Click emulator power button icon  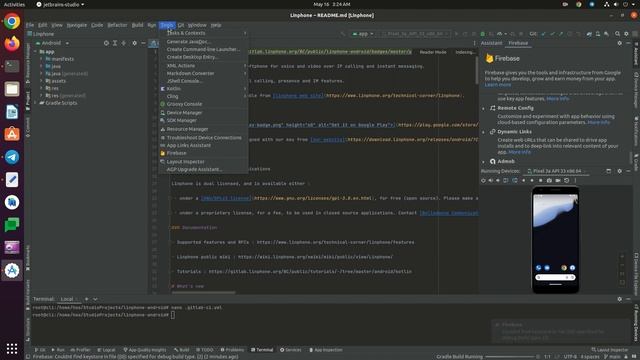[x=484, y=180]
